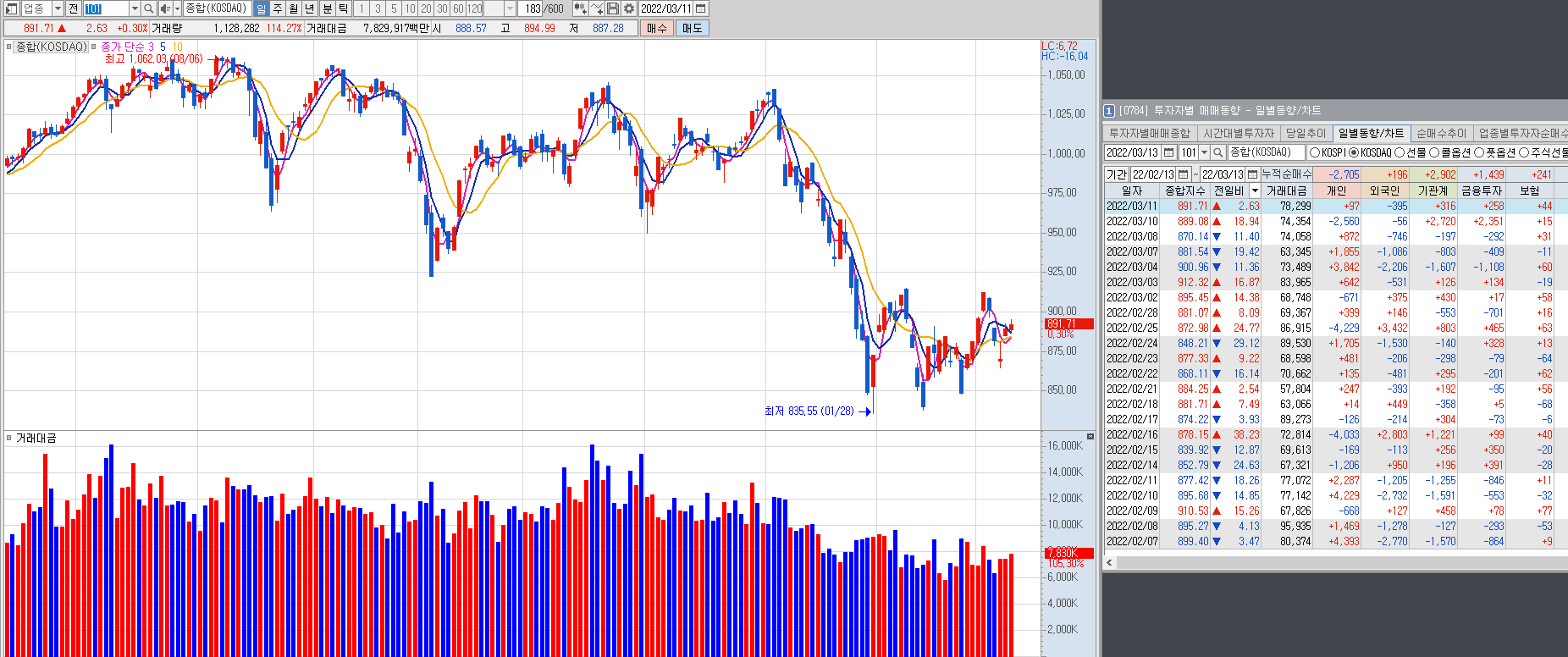Toggle yearly (년) chart period button
The image size is (1568, 657).
click(x=310, y=8)
